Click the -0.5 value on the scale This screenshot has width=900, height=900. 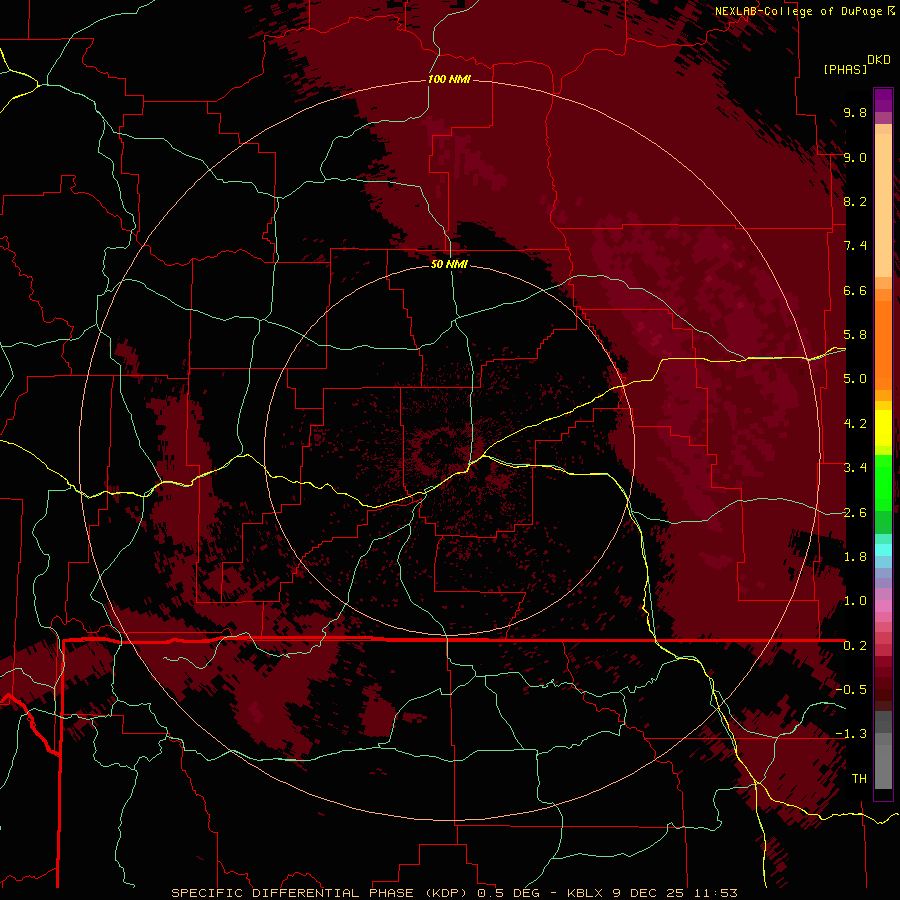[851, 690]
